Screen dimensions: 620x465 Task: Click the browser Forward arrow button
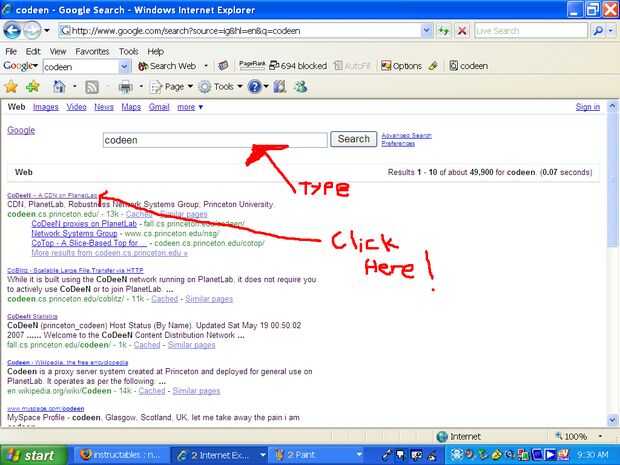(32, 30)
